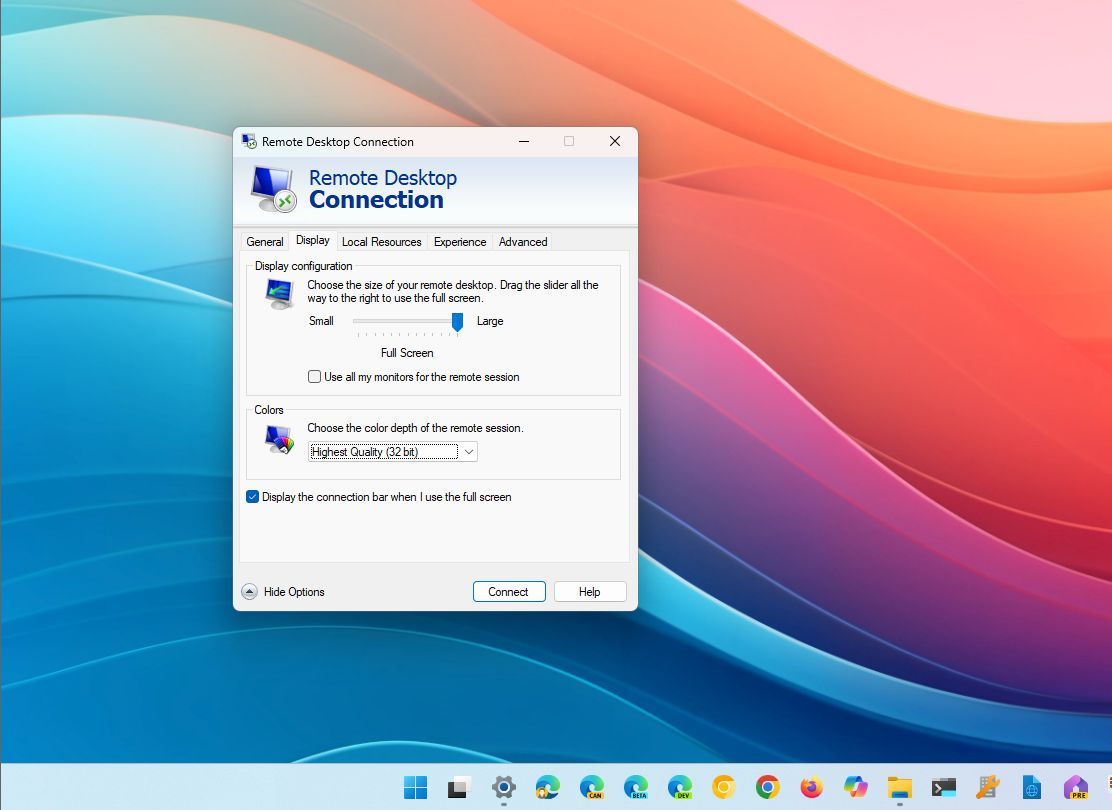The width and height of the screenshot is (1112, 810).
Task: Uncheck "Display the connection bar" option
Action: click(253, 497)
